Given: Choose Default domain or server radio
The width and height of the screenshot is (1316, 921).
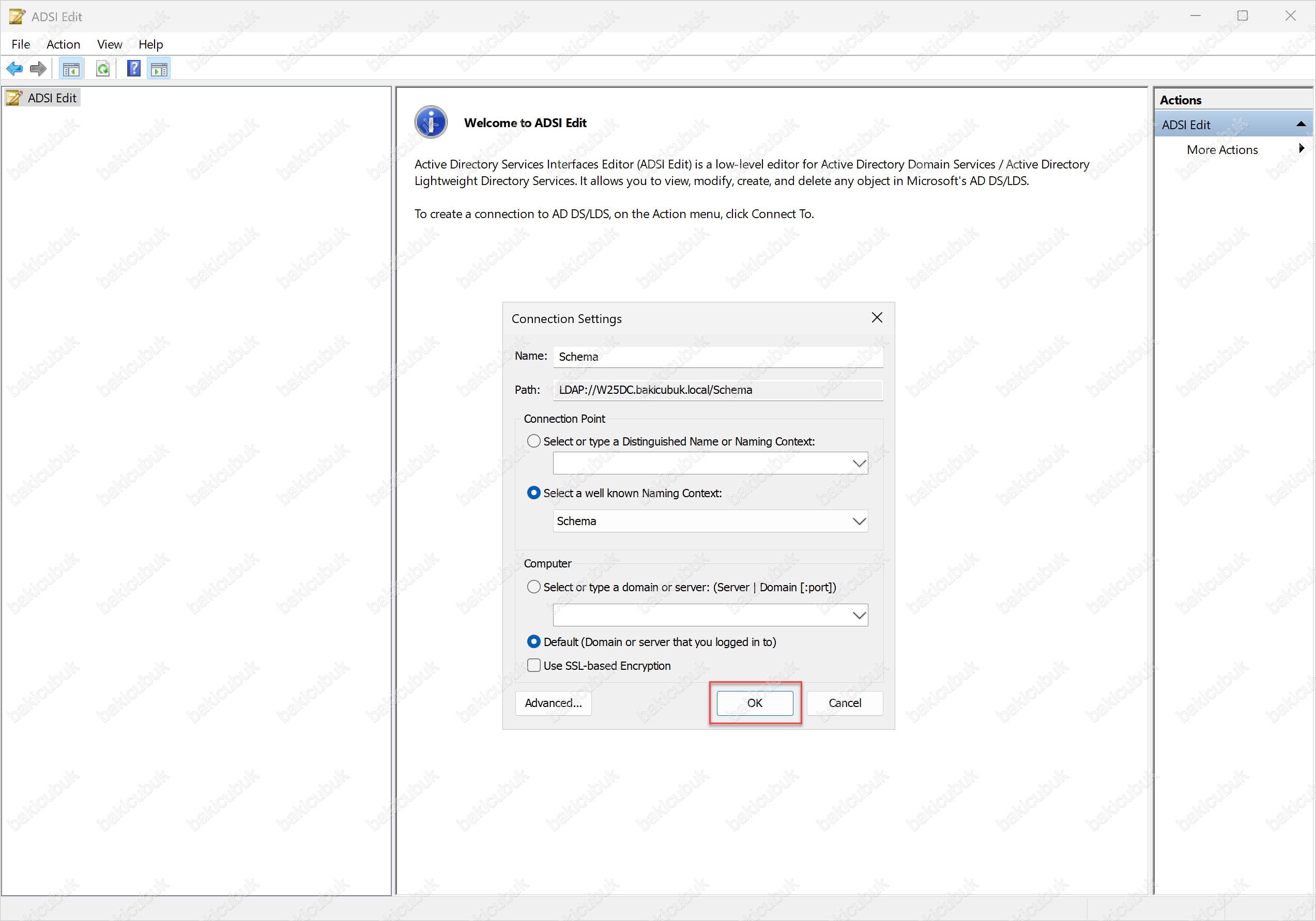Looking at the screenshot, I should 533,642.
